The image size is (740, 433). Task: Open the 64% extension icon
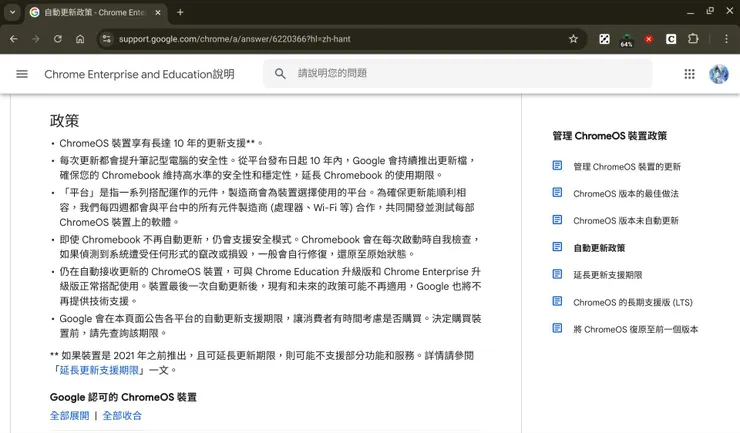(x=626, y=40)
